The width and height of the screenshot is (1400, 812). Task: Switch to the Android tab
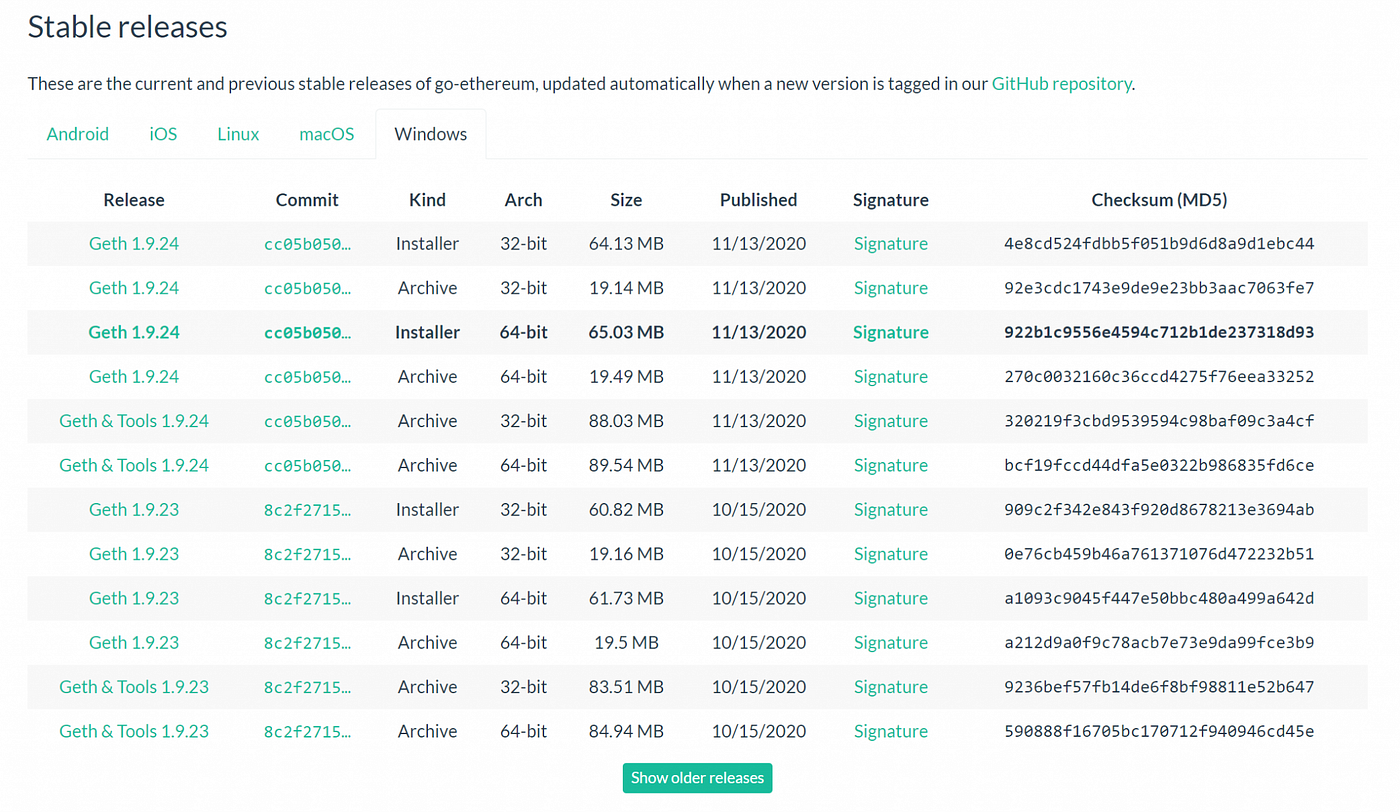point(78,134)
